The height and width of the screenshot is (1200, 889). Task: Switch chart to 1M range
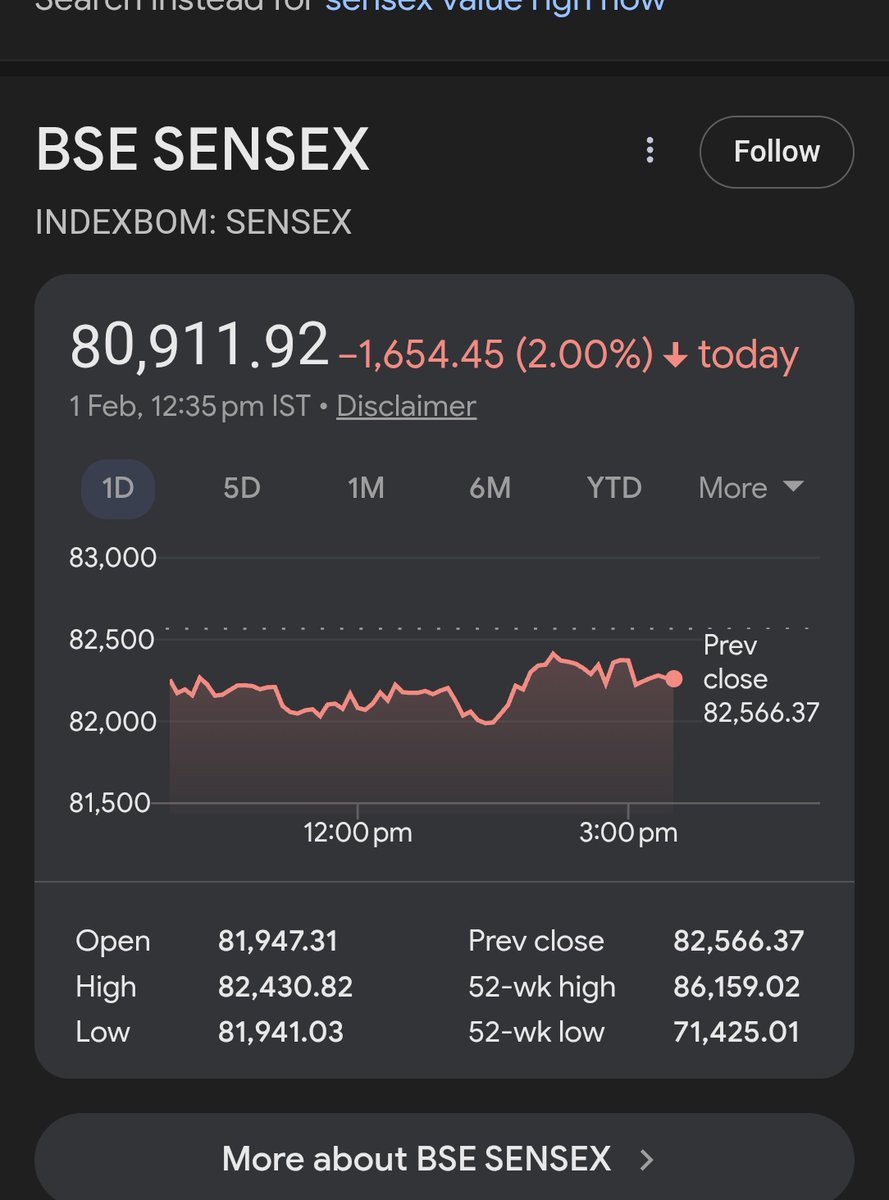[366, 488]
